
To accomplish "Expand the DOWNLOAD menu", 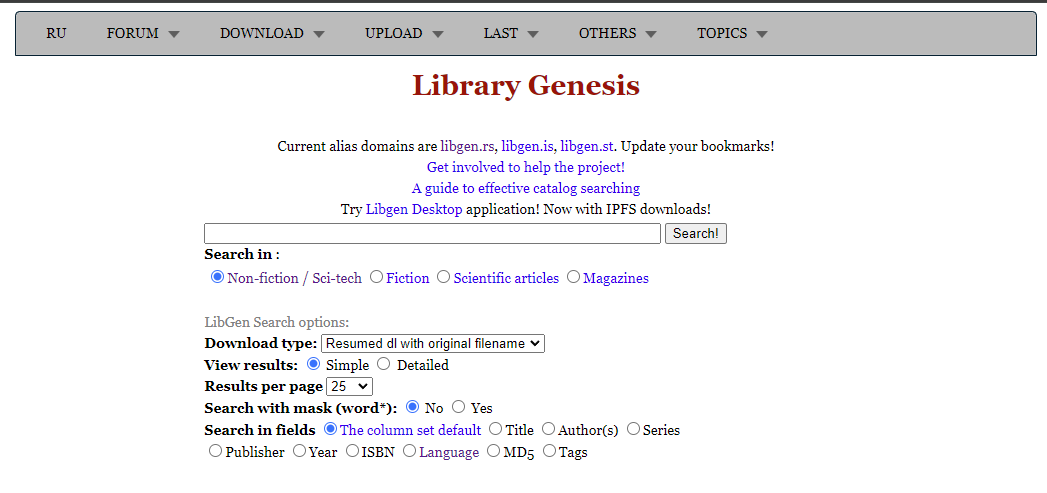I will pos(272,33).
